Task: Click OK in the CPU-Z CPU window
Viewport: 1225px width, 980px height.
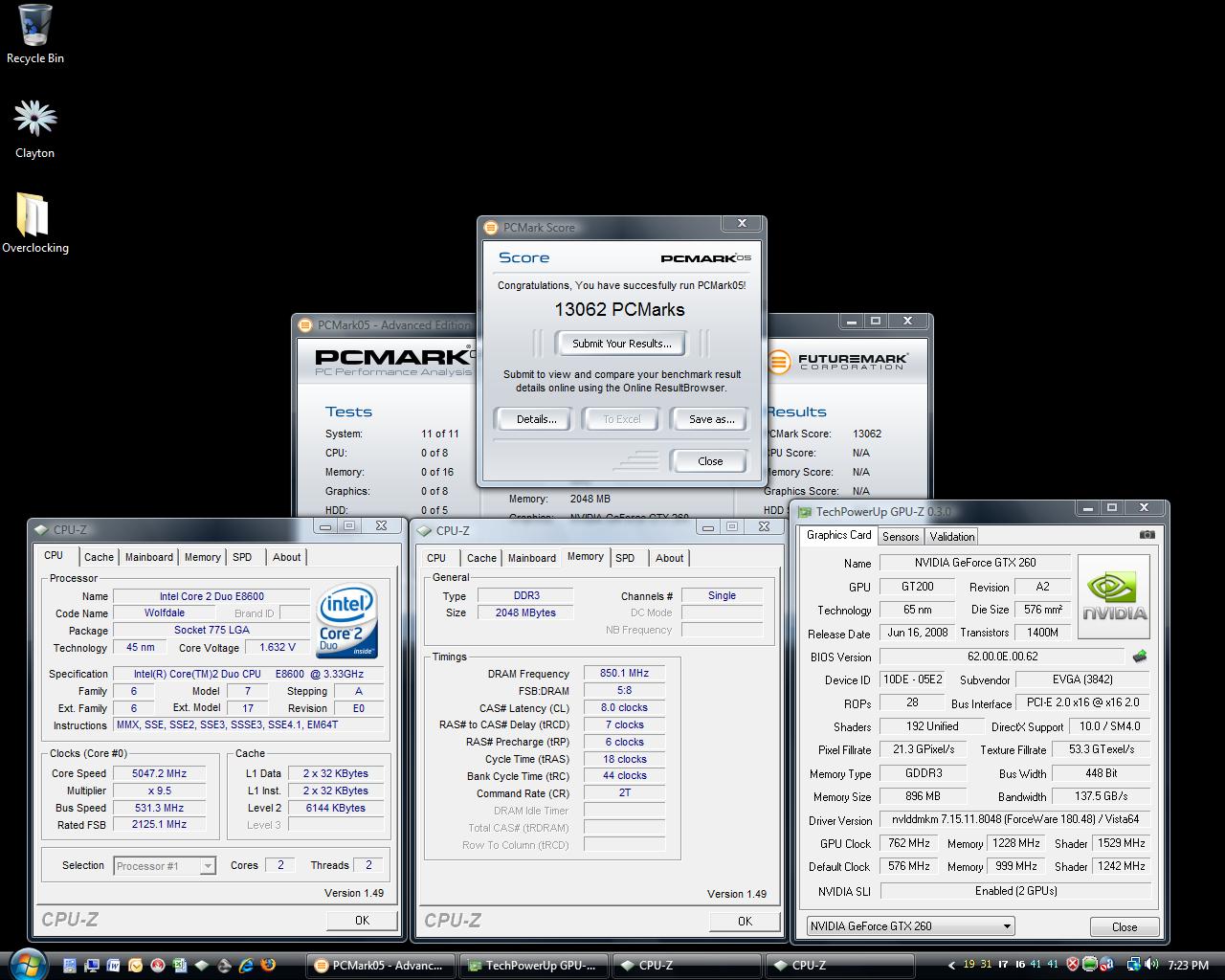Action: (x=362, y=921)
